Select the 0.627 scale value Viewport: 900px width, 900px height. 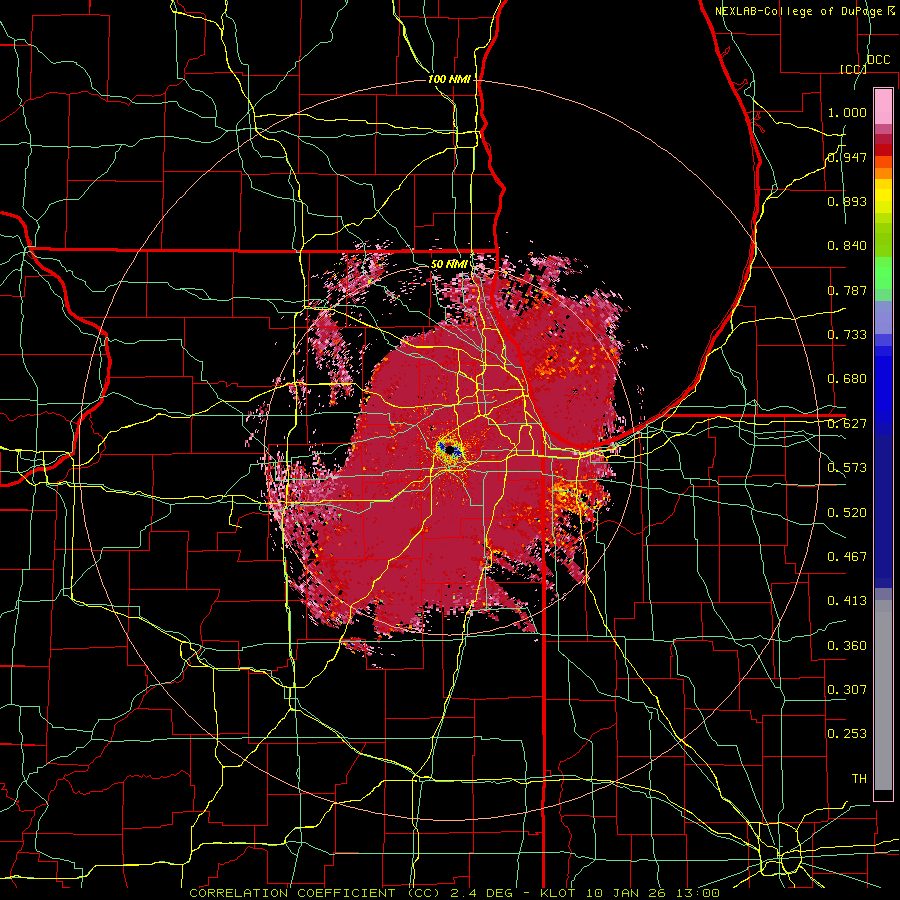(x=847, y=424)
